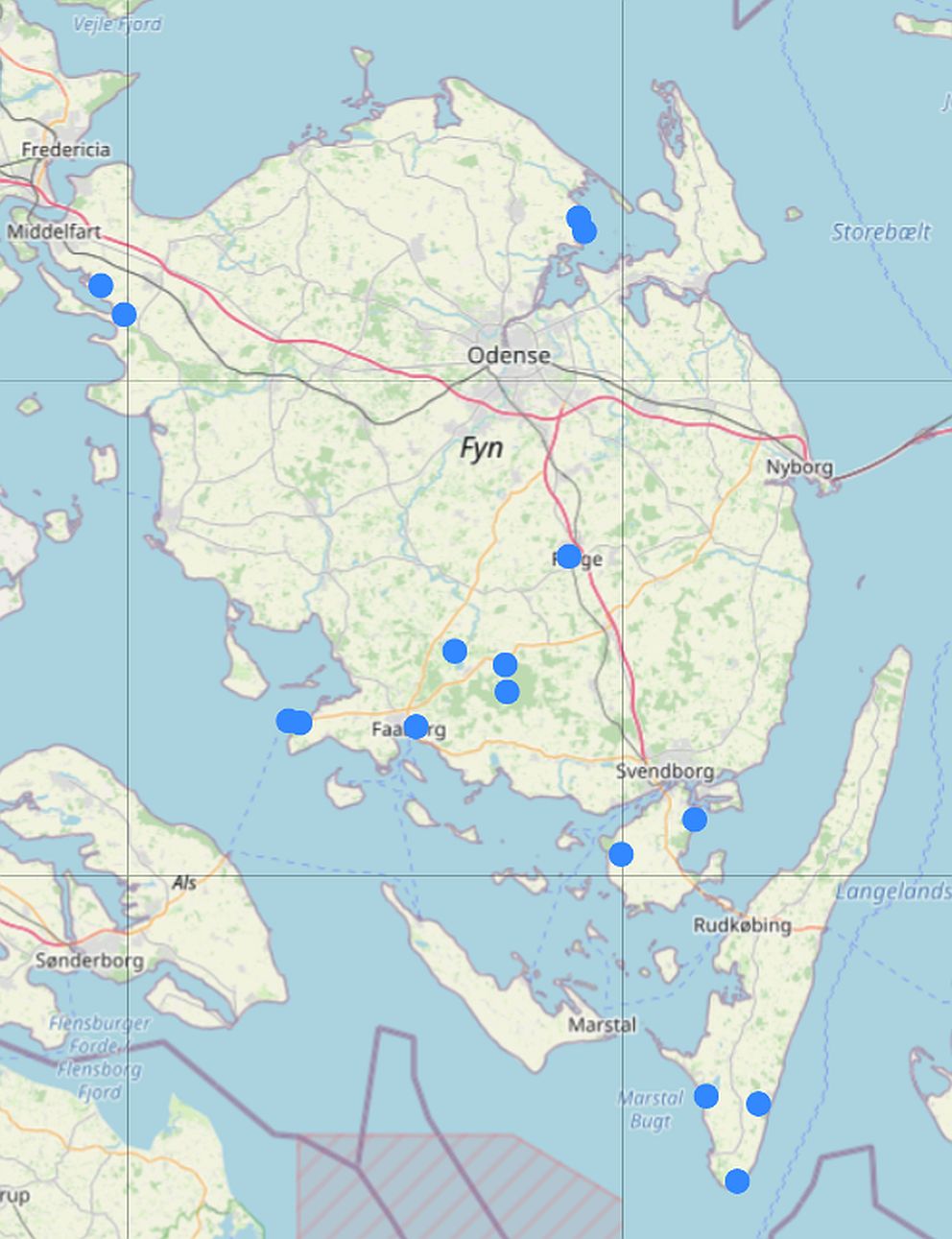The image size is (952, 1239).
Task: Click the Odense city label
Action: 509,355
